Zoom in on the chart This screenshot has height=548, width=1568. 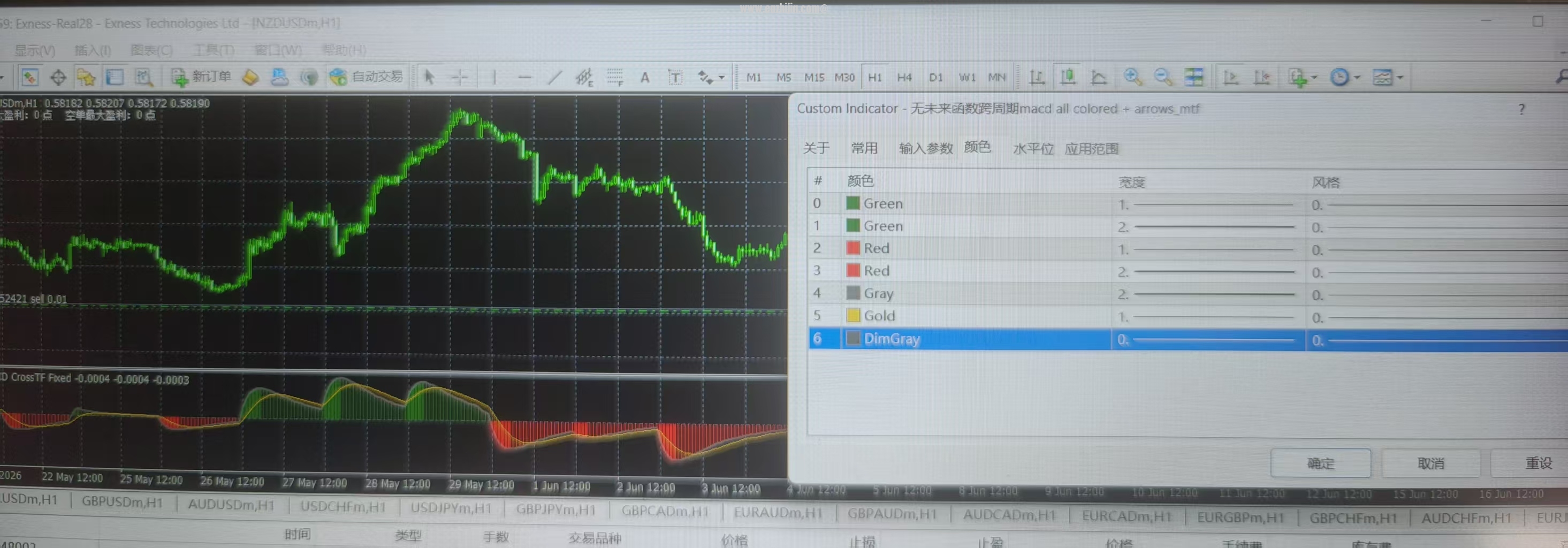pos(1132,77)
